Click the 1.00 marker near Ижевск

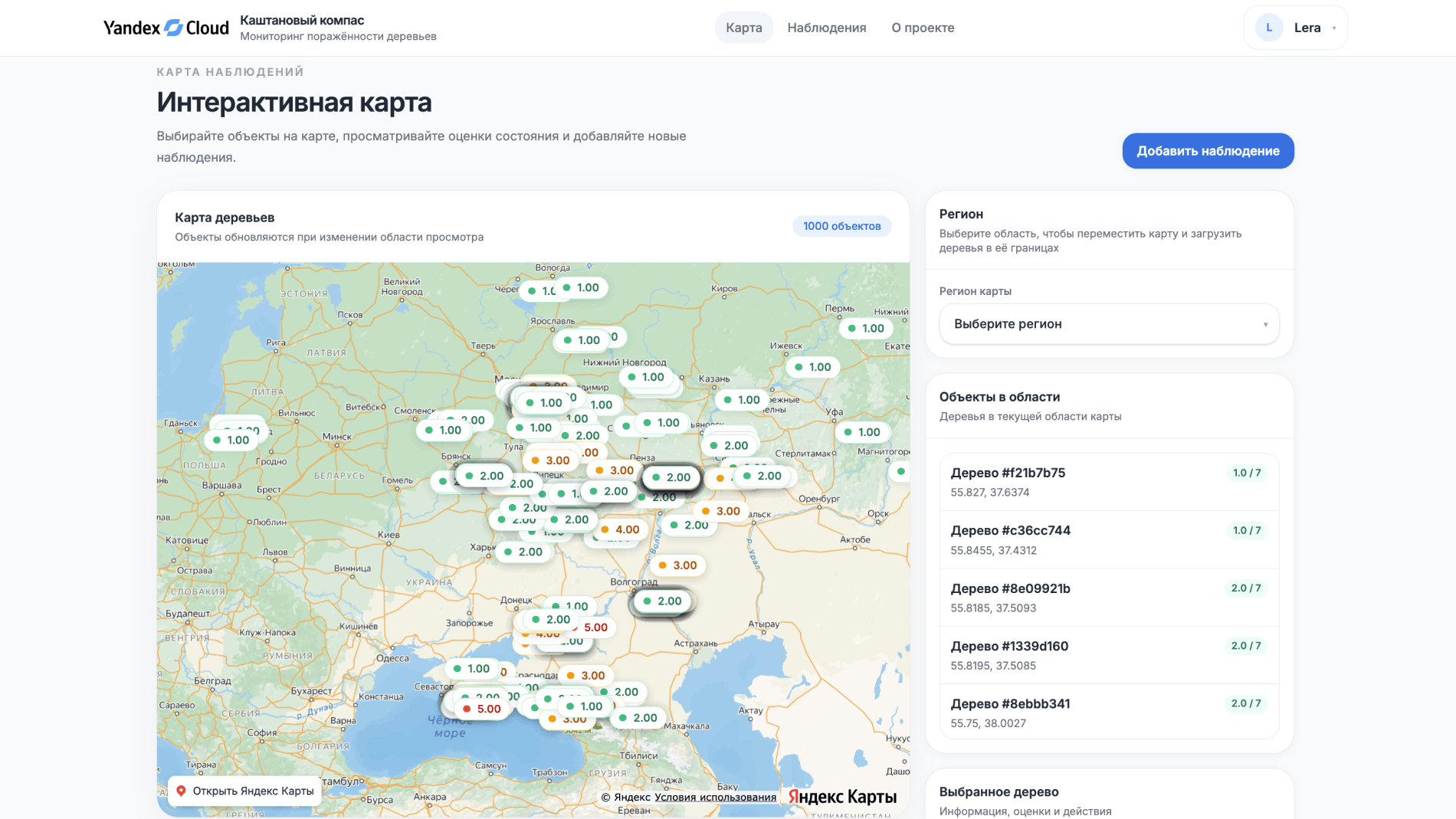point(813,367)
